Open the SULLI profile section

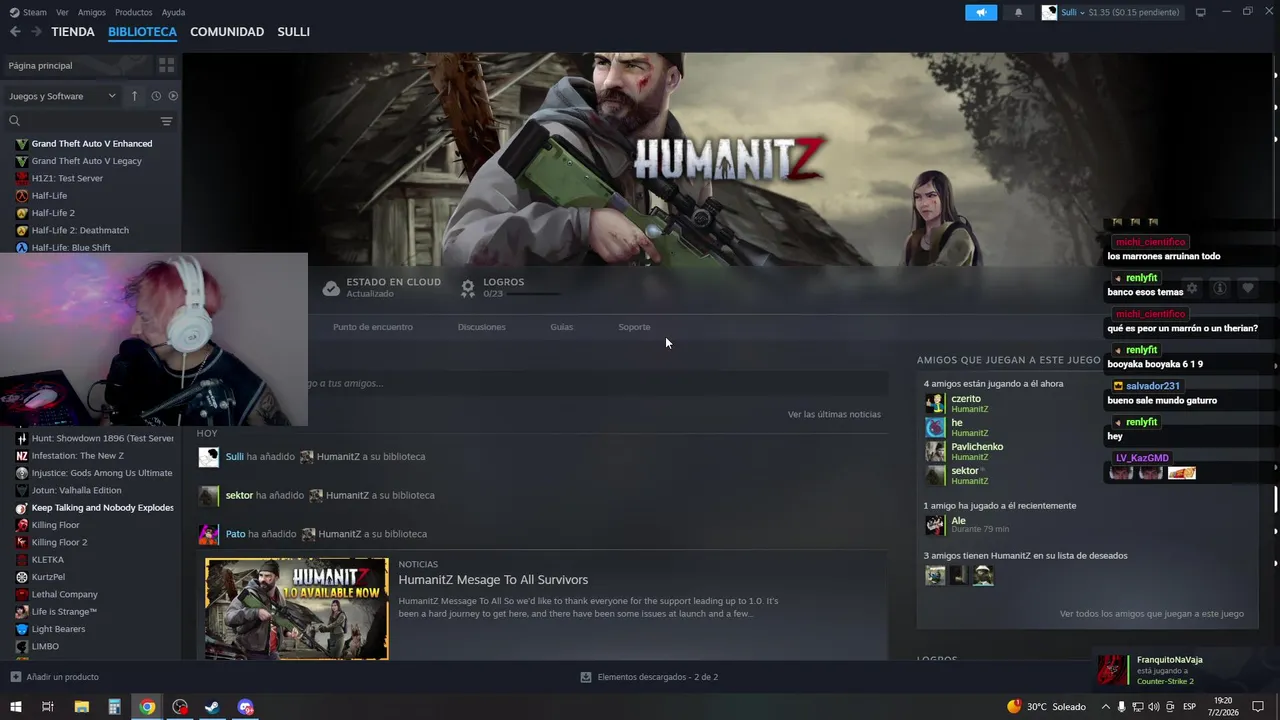(x=293, y=32)
